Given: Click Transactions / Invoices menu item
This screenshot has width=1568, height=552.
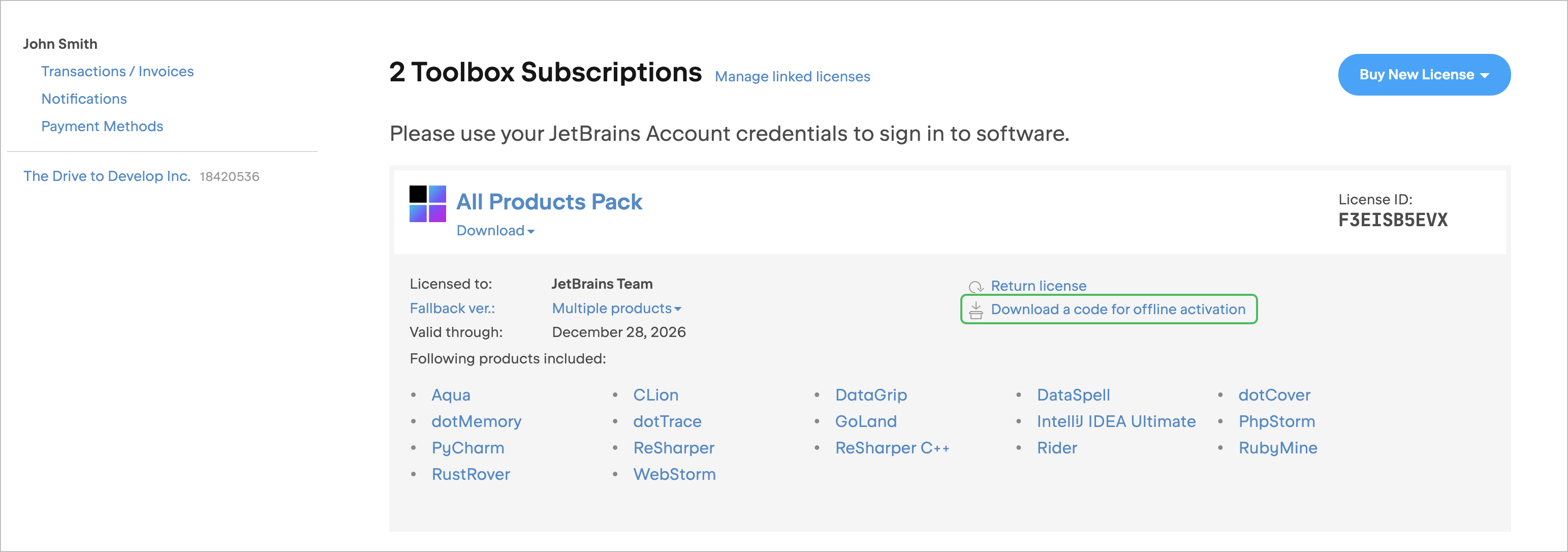Looking at the screenshot, I should click(118, 71).
